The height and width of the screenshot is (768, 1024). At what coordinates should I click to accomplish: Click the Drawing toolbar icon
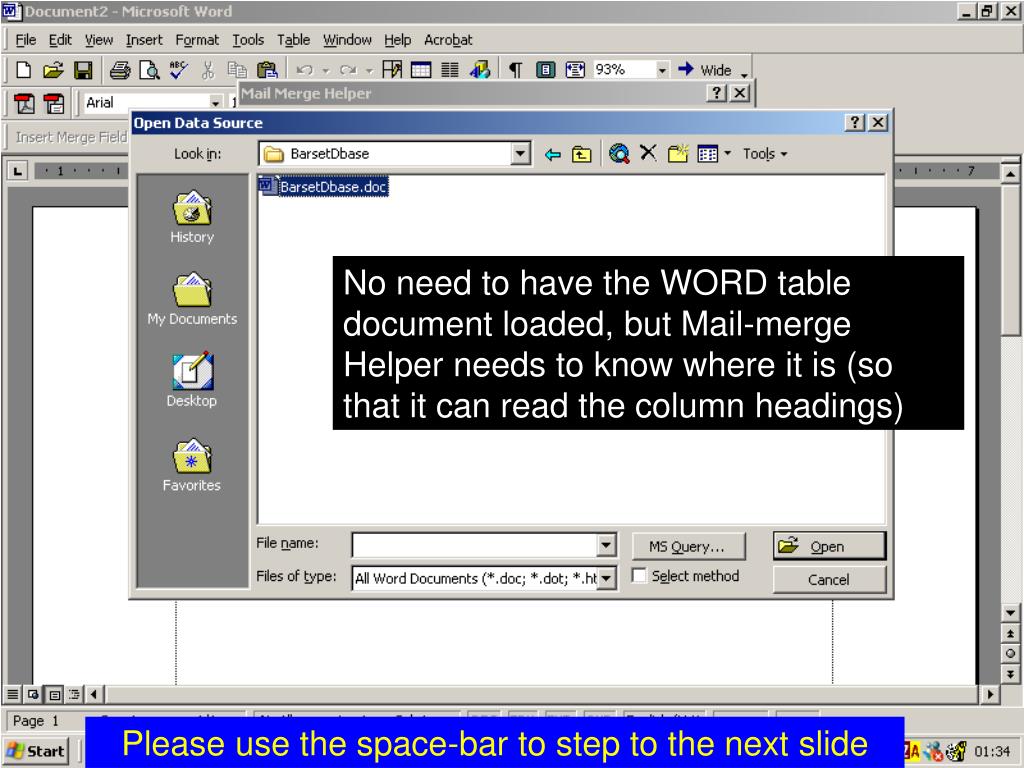(479, 70)
